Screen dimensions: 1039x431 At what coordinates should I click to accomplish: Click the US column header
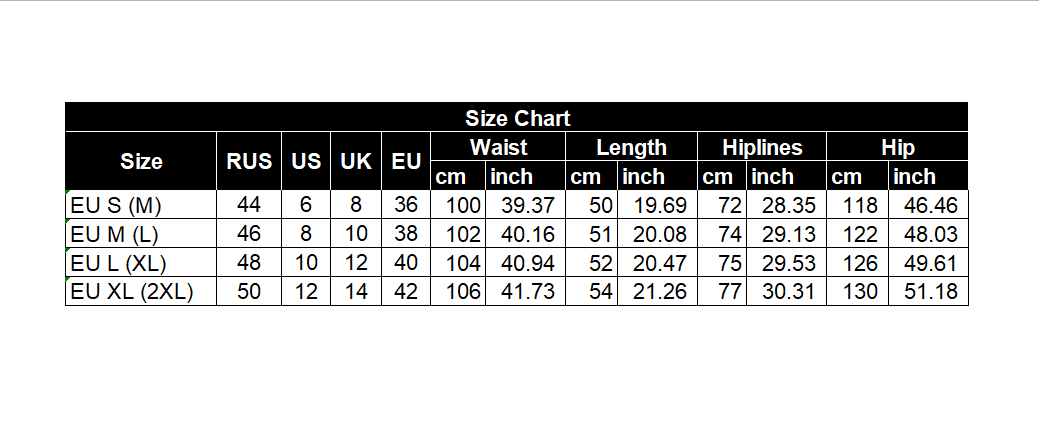[306, 161]
